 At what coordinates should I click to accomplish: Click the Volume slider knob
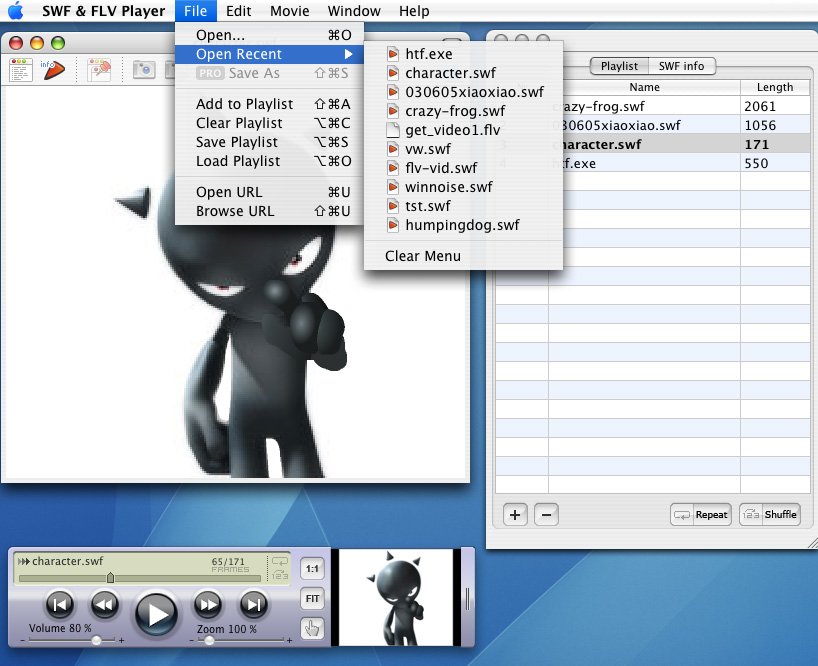pos(97,640)
